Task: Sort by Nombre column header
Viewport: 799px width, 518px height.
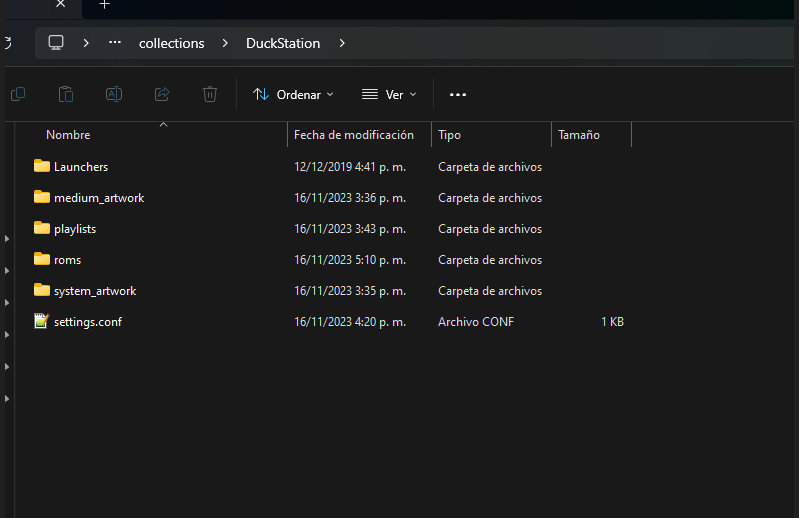Action: click(x=68, y=135)
